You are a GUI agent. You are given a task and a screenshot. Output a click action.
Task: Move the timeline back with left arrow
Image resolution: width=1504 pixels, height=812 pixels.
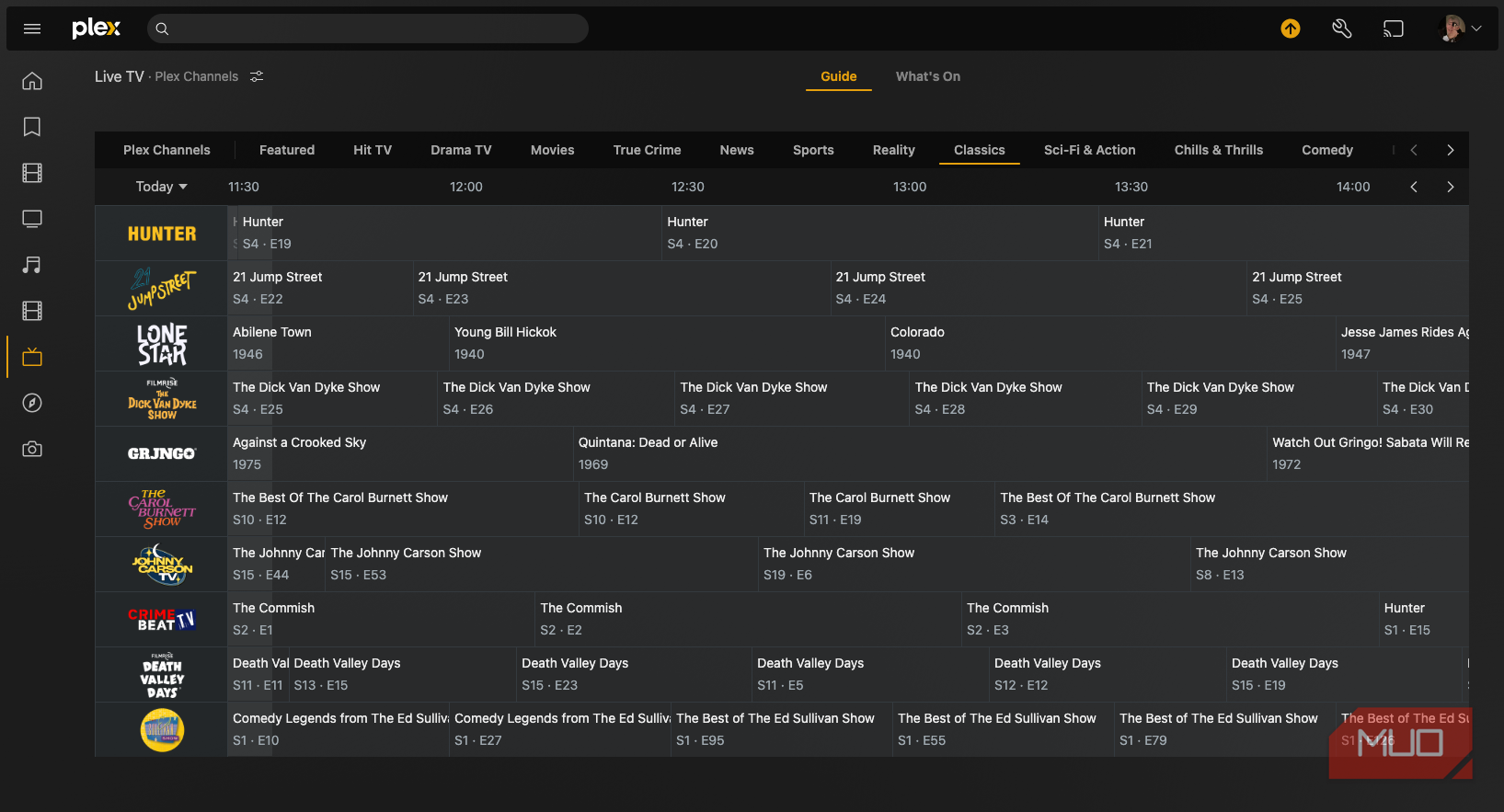(1414, 187)
